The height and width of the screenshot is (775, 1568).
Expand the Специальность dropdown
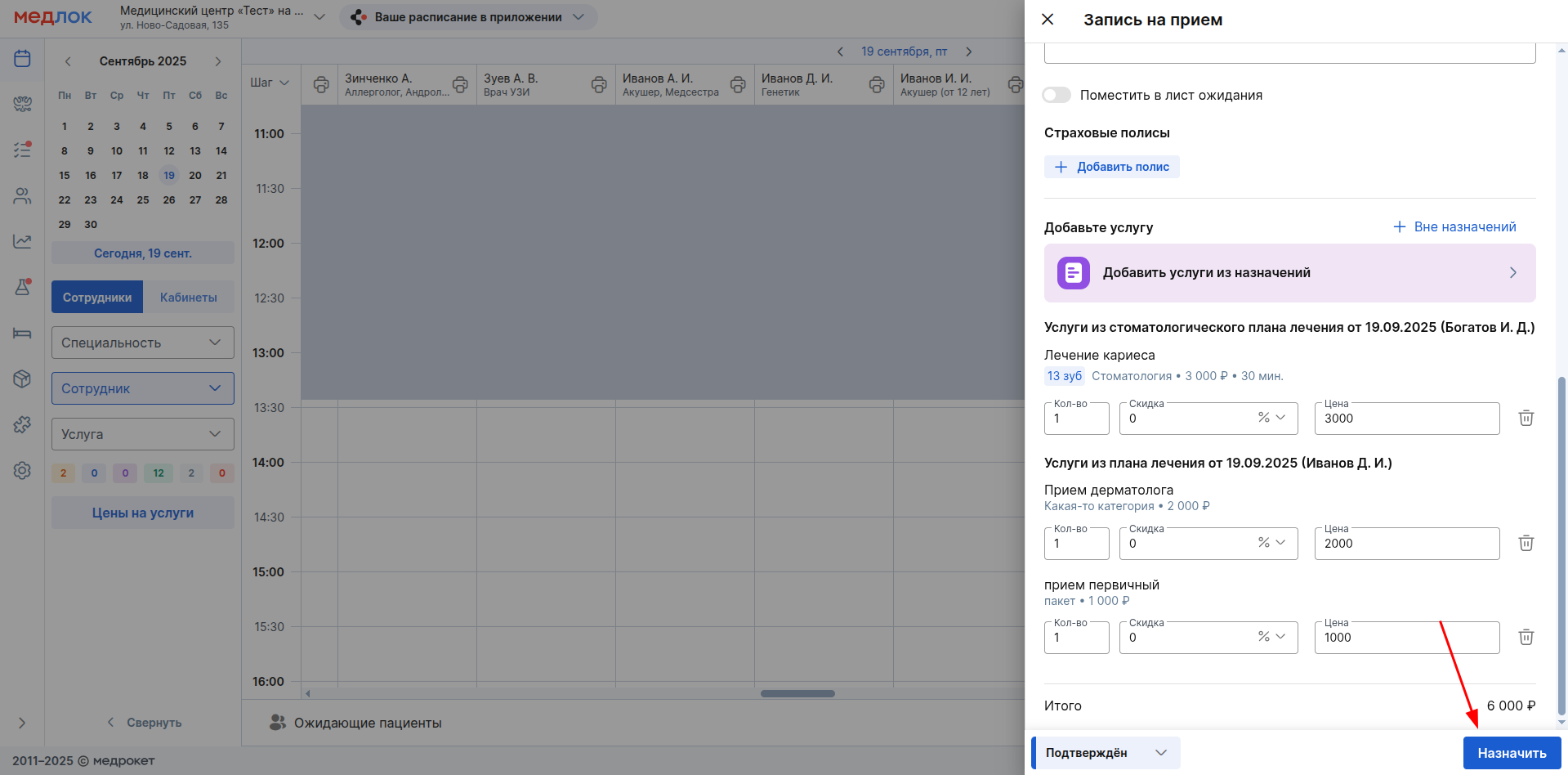(143, 343)
